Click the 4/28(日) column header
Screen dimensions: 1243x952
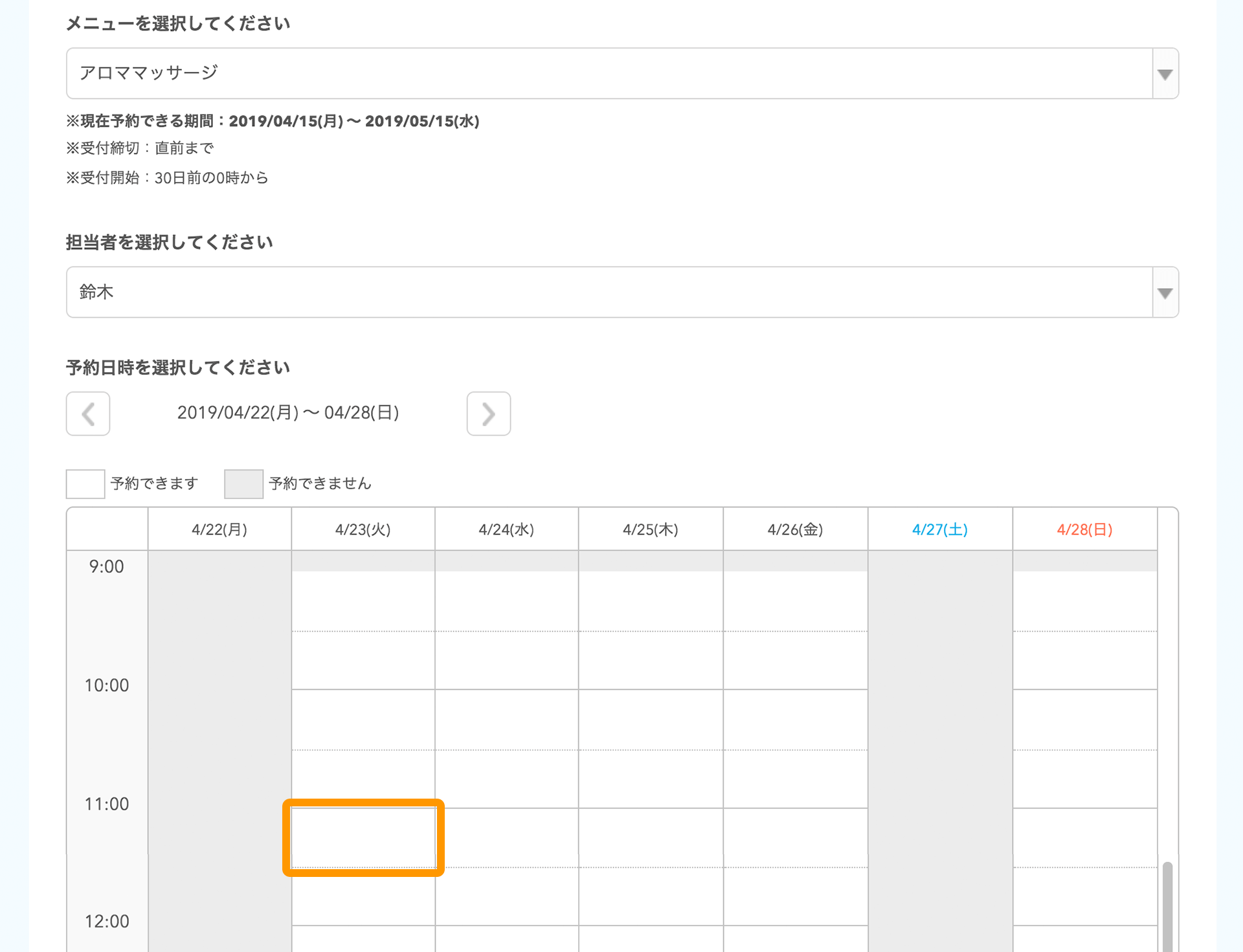tap(1084, 529)
